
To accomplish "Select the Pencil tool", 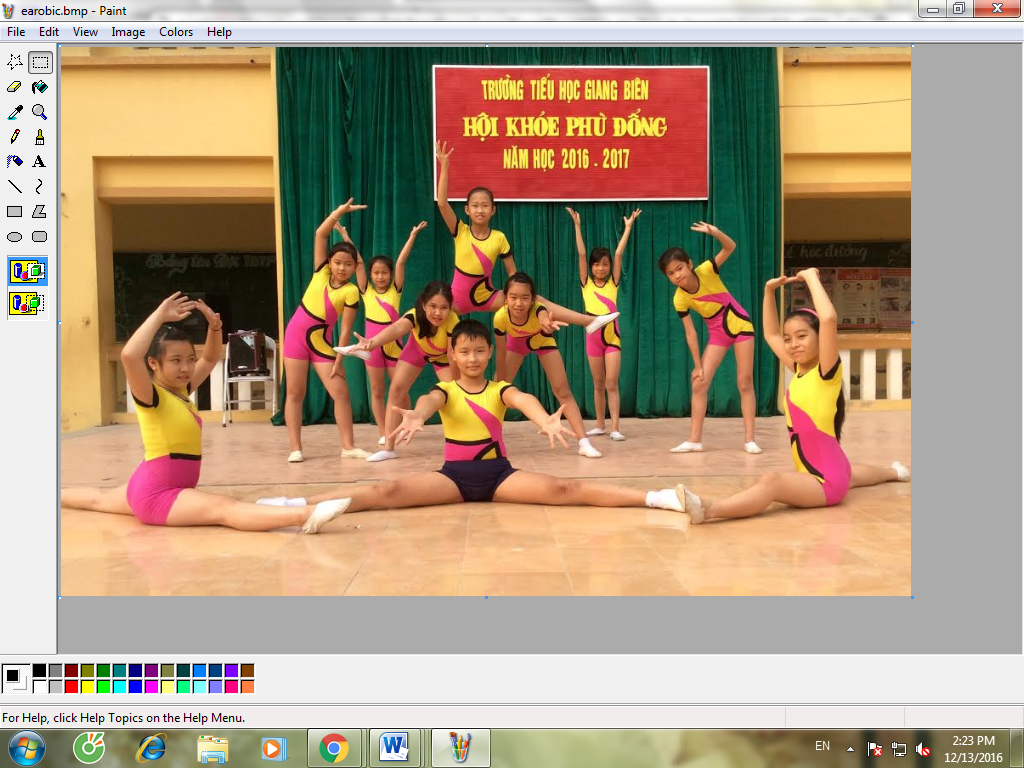I will [15, 137].
